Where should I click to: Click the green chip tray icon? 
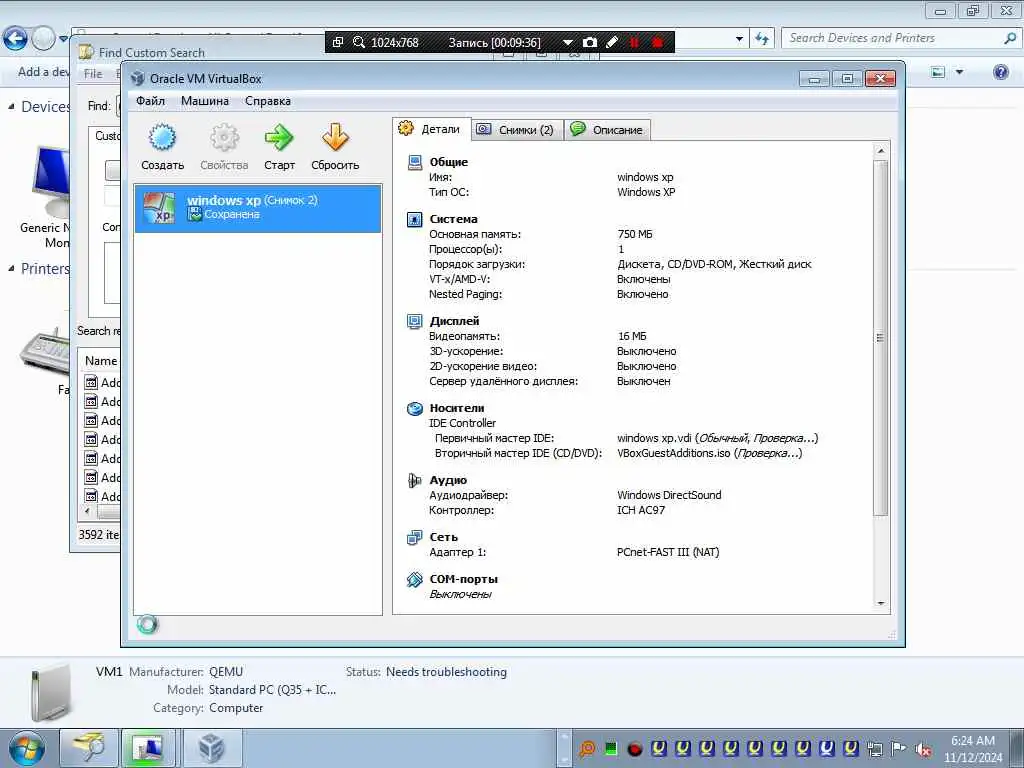(x=611, y=748)
